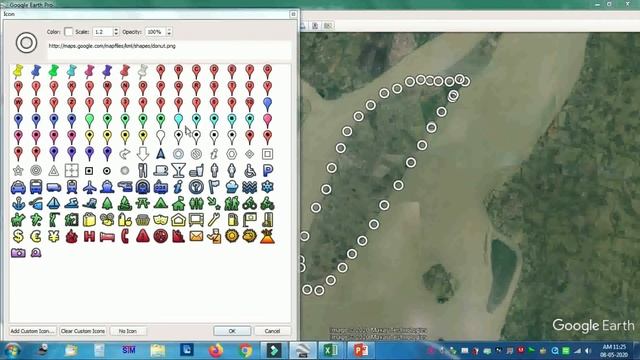Click Clear Custom Icons button
This screenshot has width=640, height=360.
[x=83, y=331]
